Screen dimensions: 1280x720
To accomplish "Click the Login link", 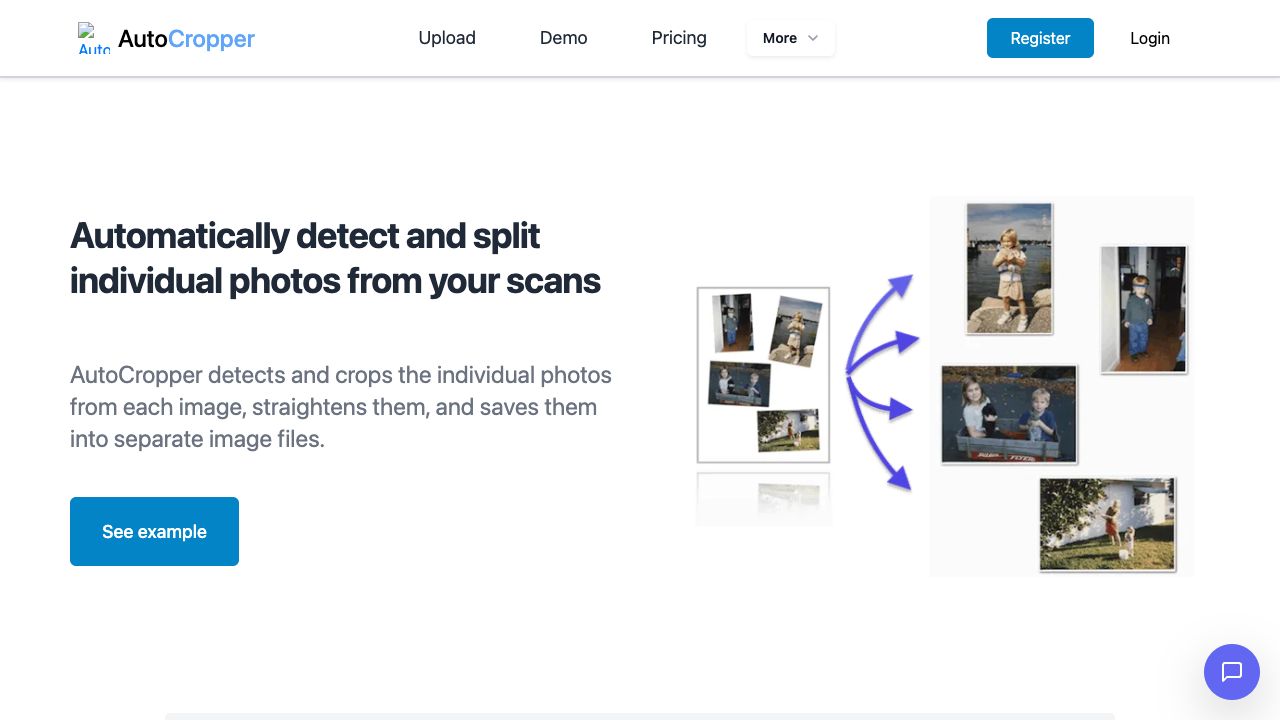I will click(x=1149, y=38).
